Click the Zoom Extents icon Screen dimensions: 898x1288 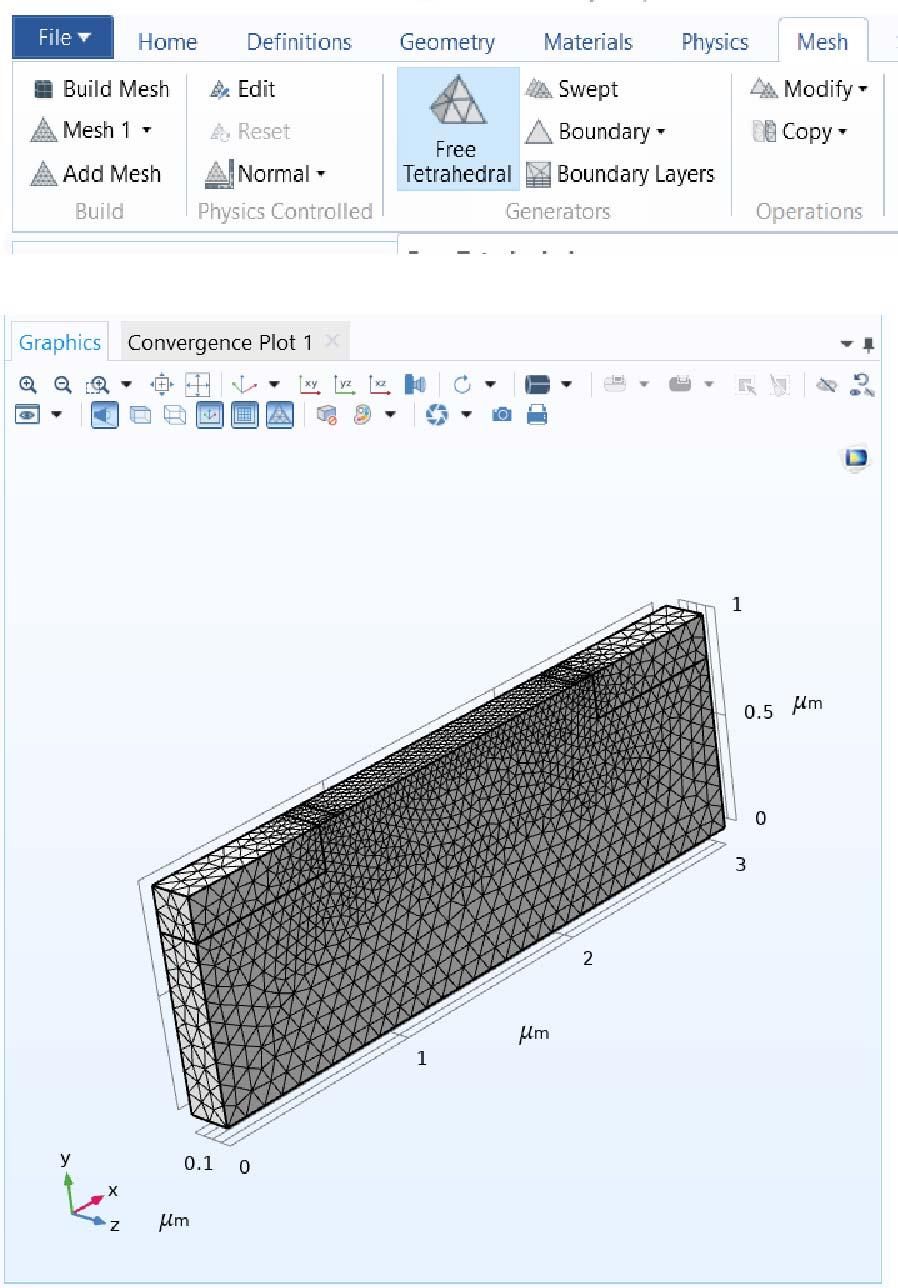[x=198, y=385]
